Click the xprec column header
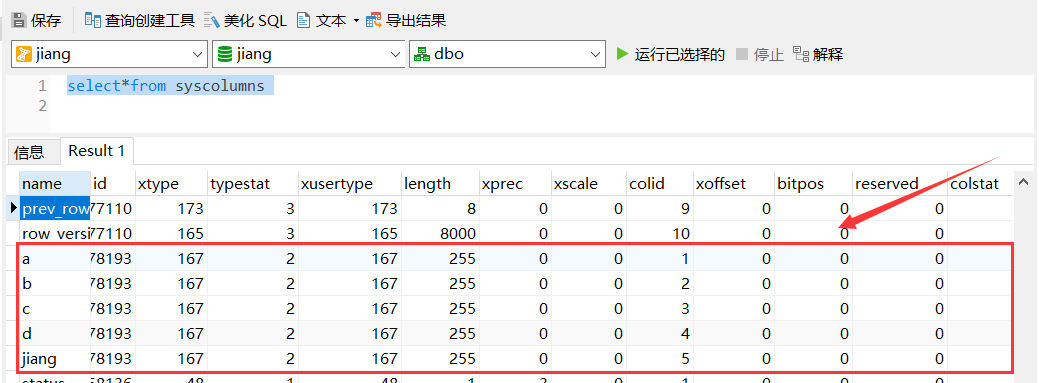The height and width of the screenshot is (383, 1039). [x=515, y=184]
